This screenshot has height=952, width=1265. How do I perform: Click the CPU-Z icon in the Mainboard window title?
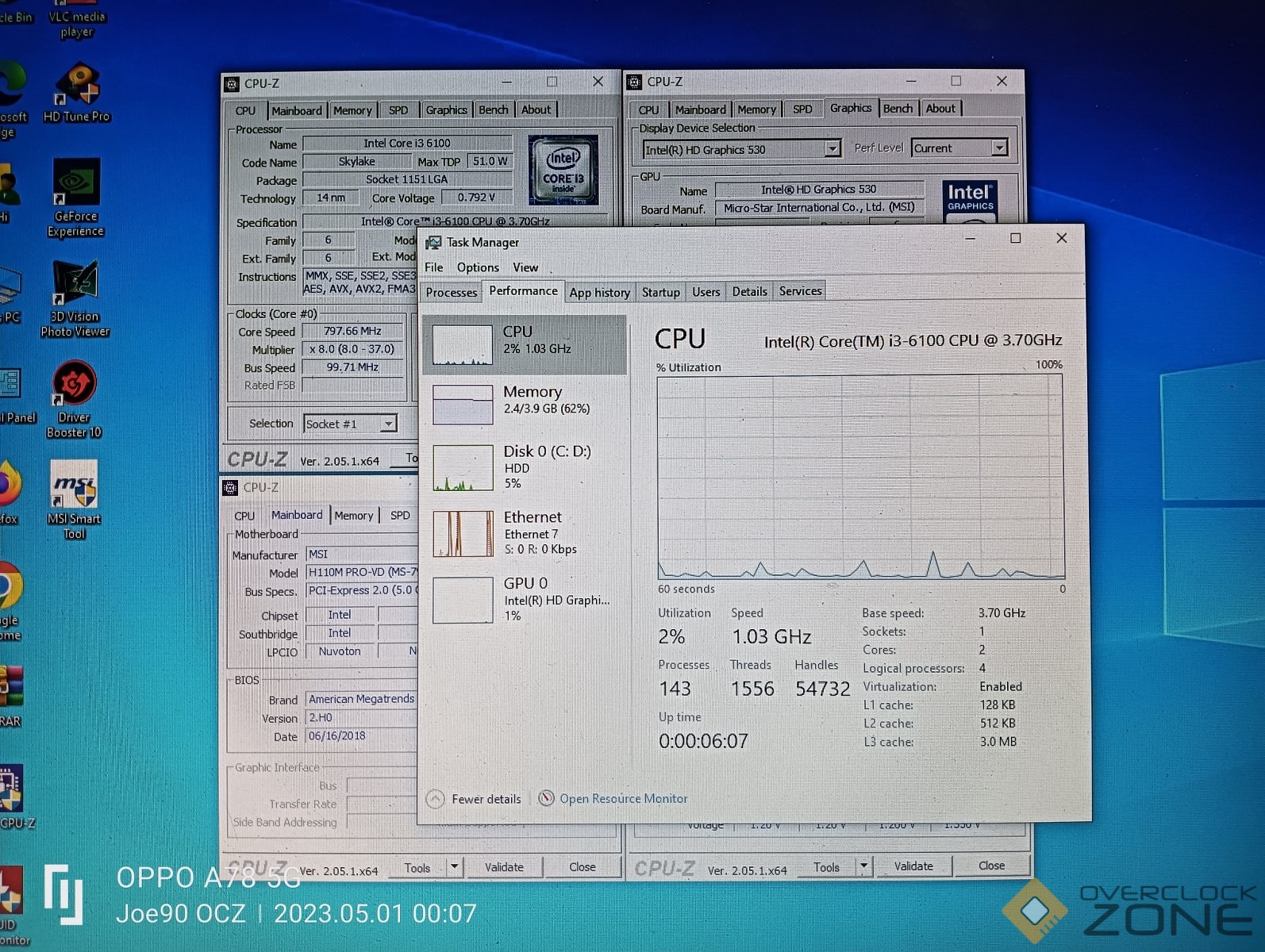coord(230,487)
